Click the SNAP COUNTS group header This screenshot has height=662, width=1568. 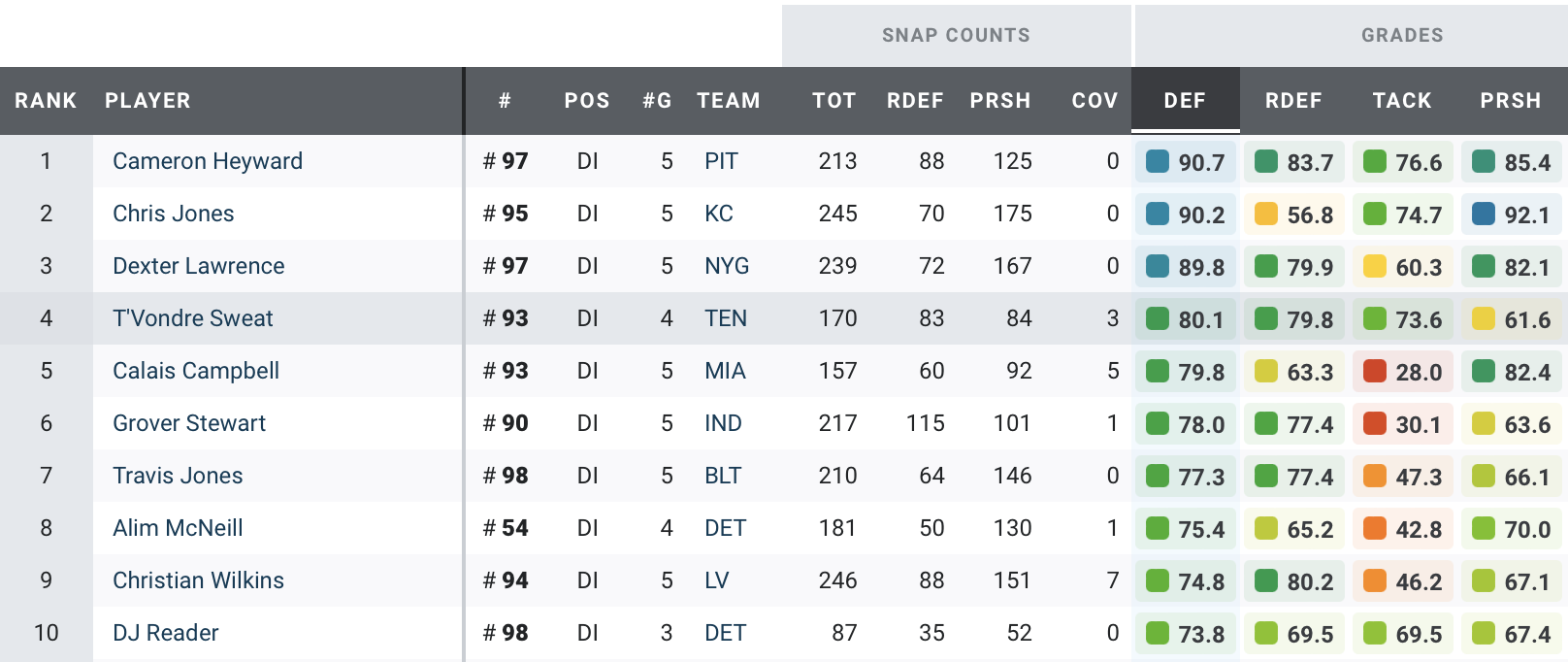click(956, 36)
